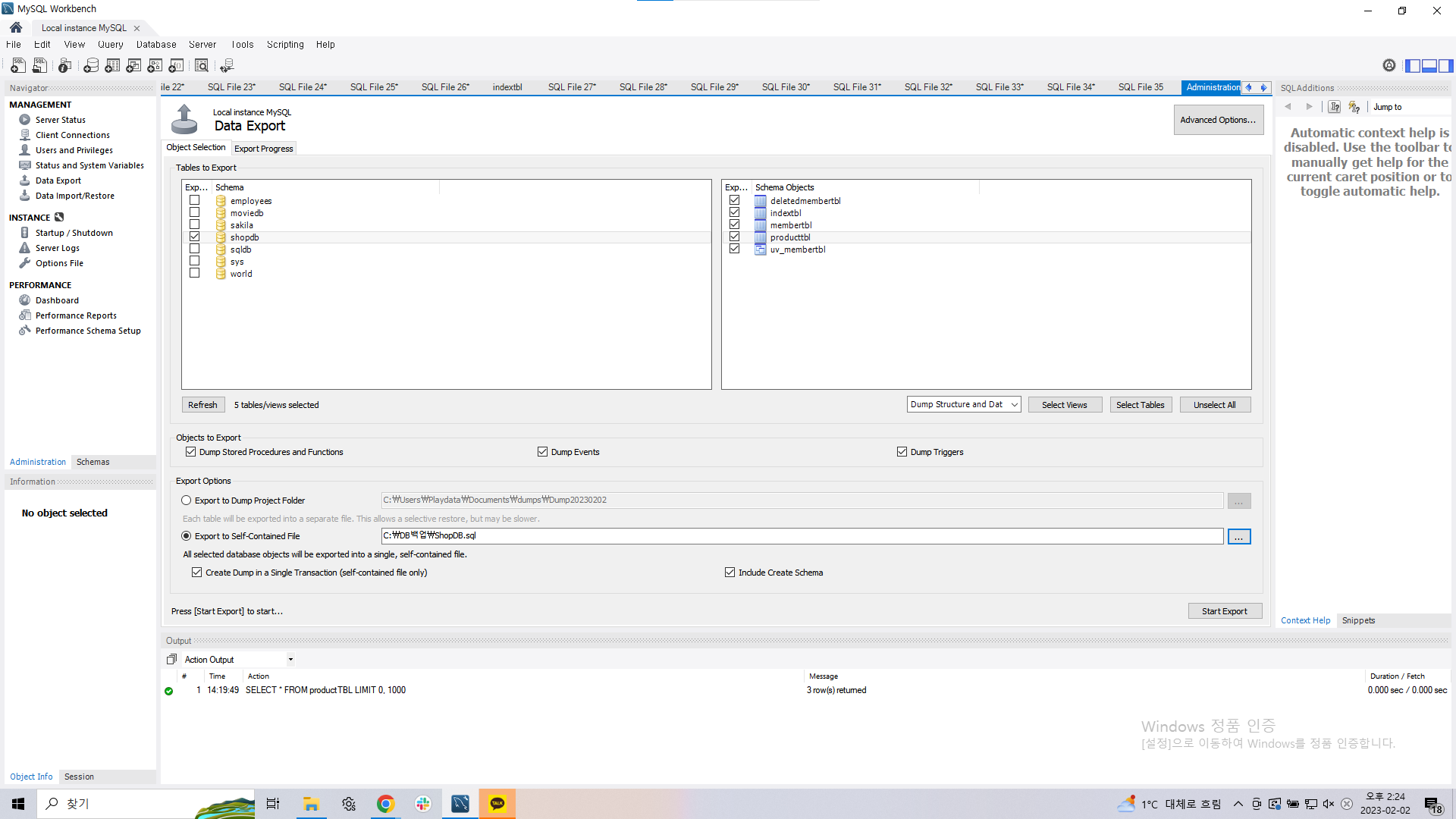
Task: Get context help for caret position
Action: [x=1335, y=107]
